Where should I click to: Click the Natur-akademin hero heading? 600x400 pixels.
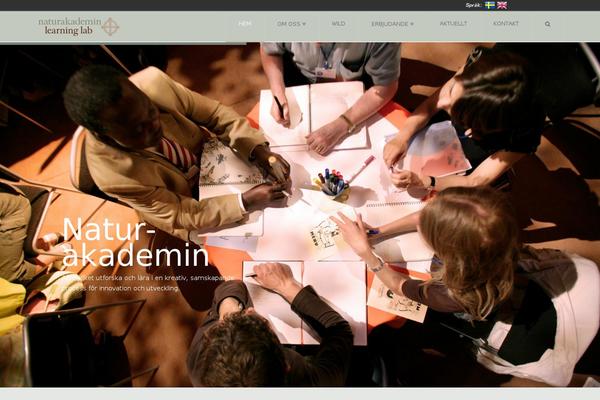[x=135, y=242]
